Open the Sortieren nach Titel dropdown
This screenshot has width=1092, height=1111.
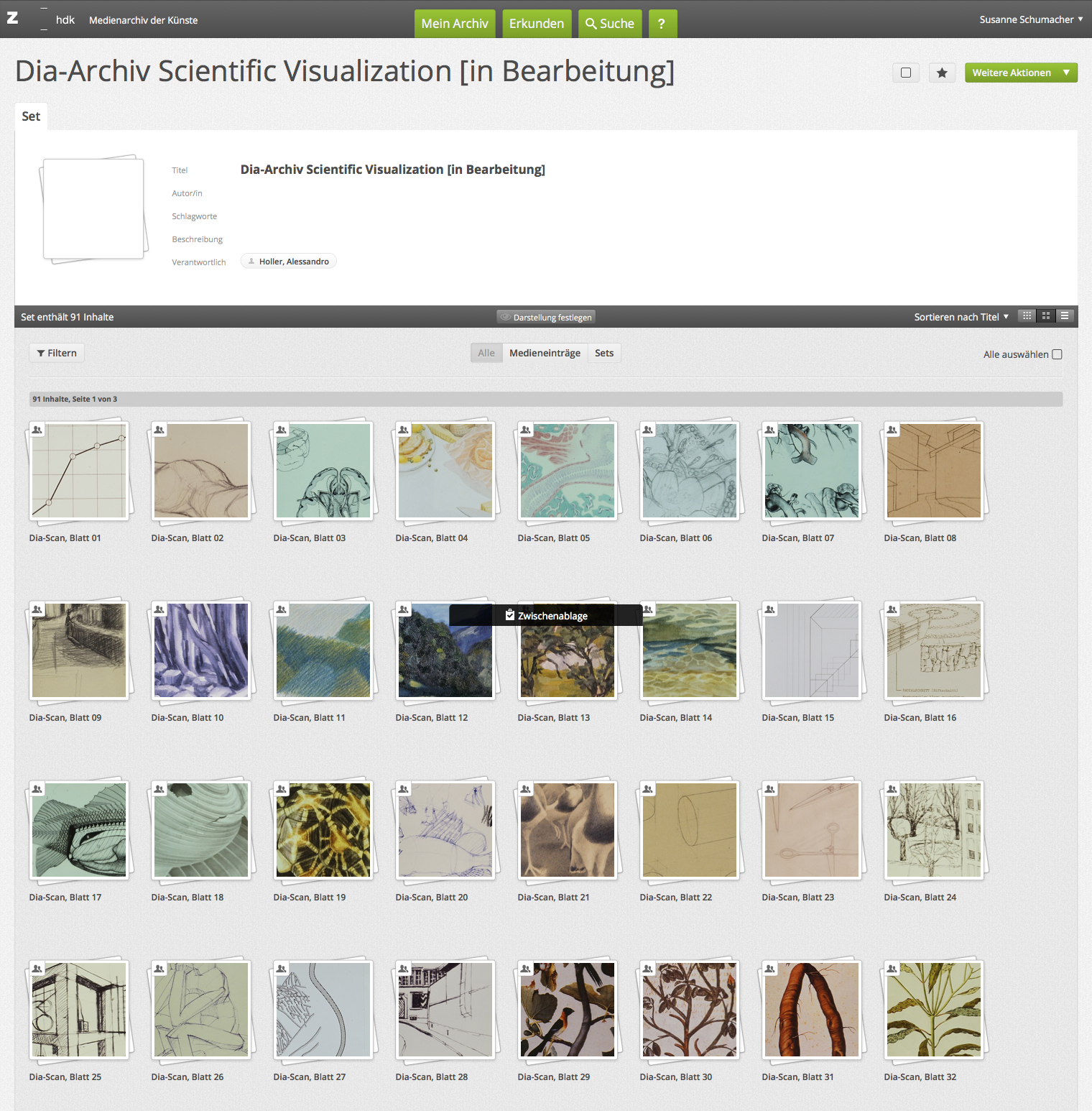point(961,317)
